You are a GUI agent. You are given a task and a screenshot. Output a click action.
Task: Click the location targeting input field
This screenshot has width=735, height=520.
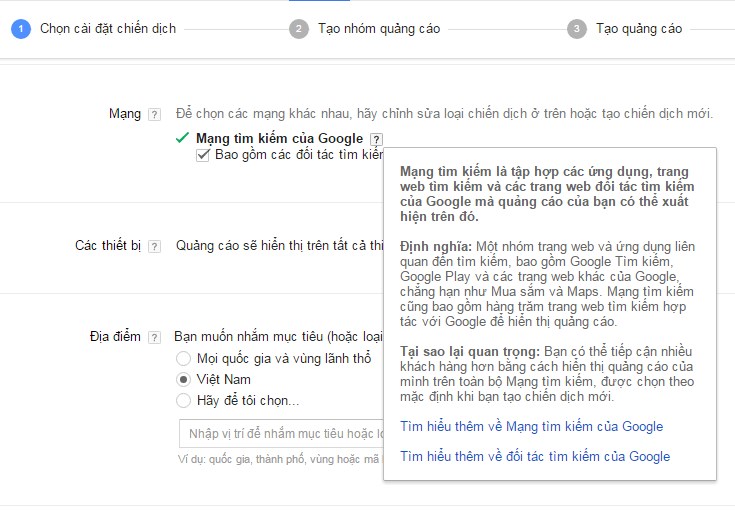pos(281,434)
